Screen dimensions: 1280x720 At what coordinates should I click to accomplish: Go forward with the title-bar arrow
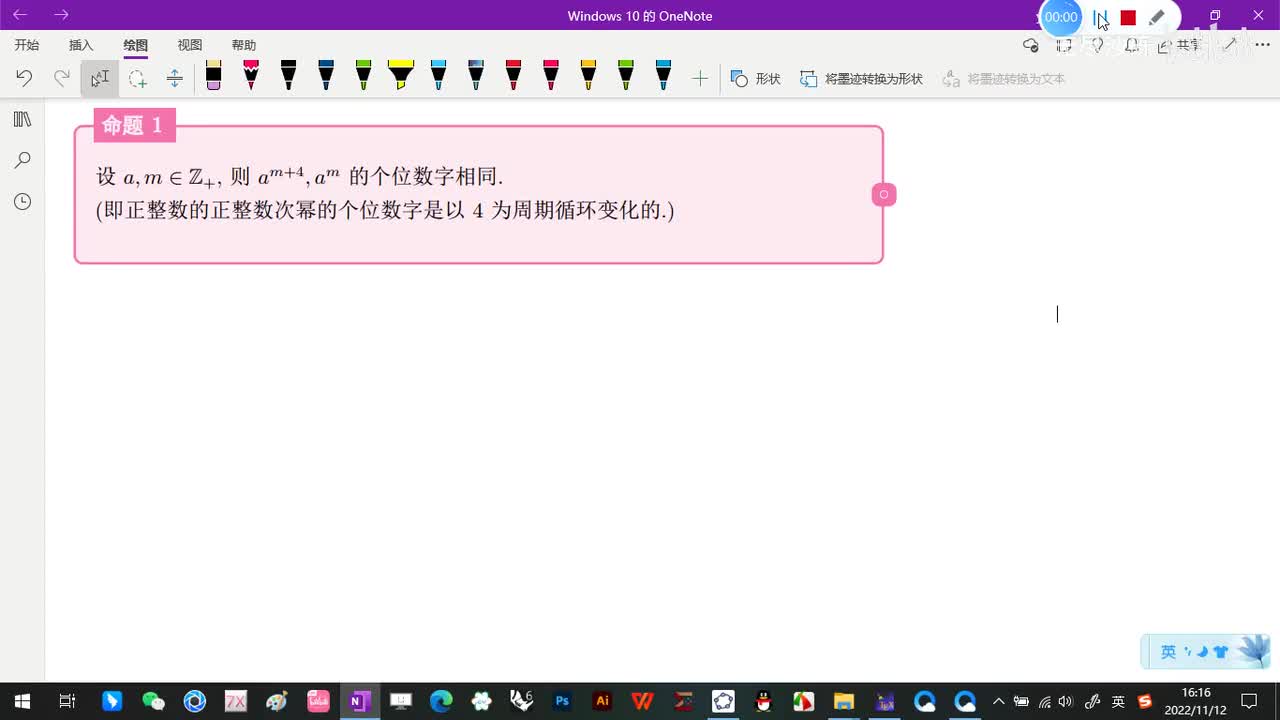(61, 15)
